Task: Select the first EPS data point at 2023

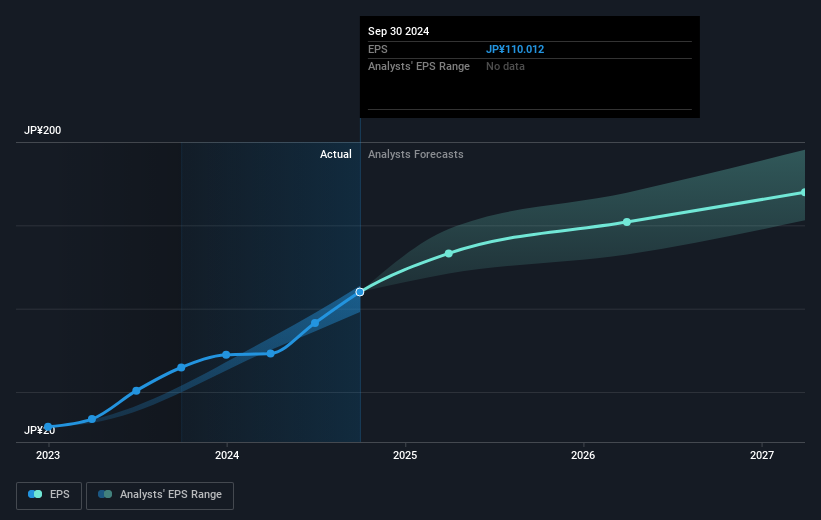Action: point(48,427)
